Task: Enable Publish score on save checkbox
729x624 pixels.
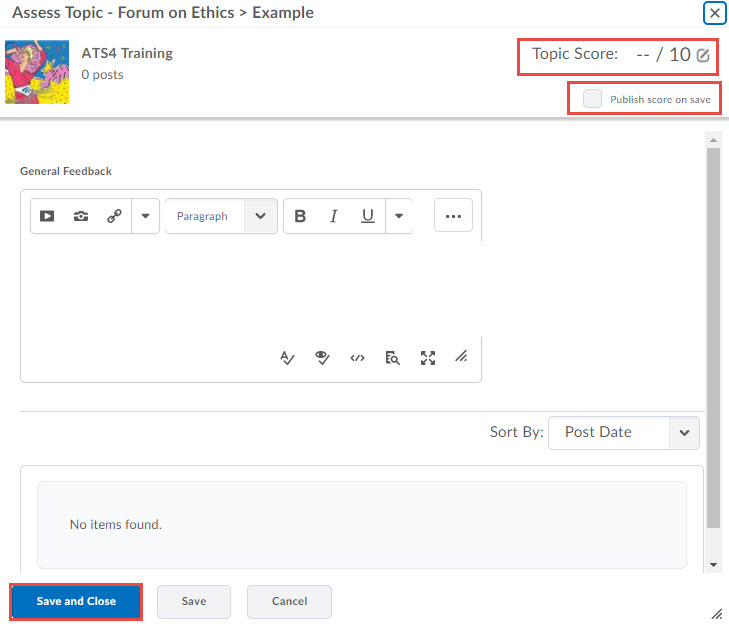Action: pyautogui.click(x=593, y=99)
